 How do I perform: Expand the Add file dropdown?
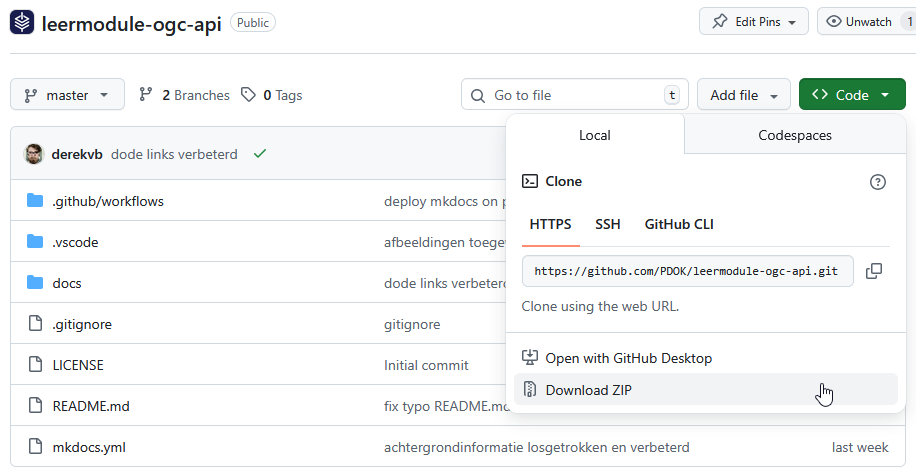coord(743,95)
